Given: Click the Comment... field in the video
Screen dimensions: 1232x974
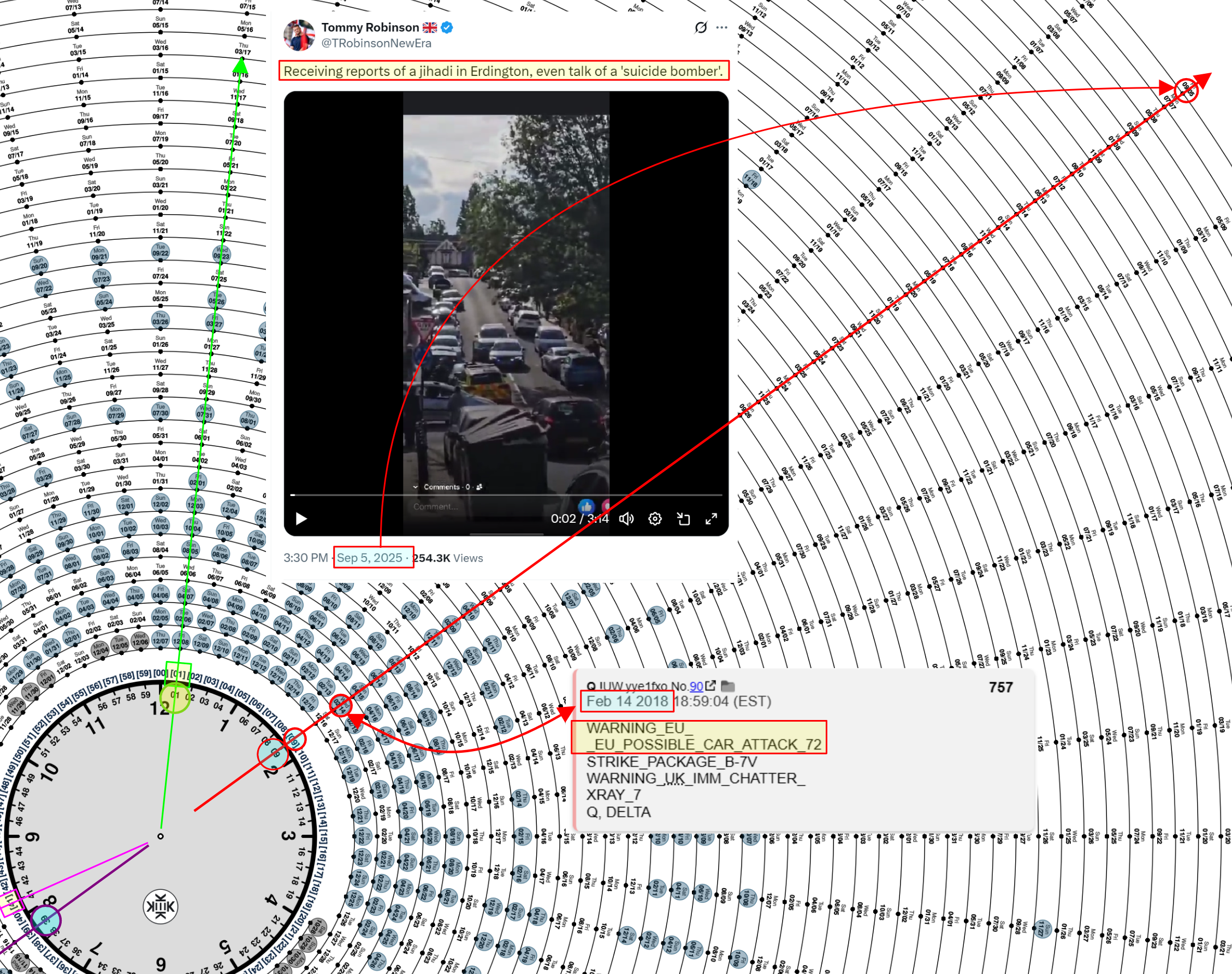Looking at the screenshot, I should click(436, 506).
